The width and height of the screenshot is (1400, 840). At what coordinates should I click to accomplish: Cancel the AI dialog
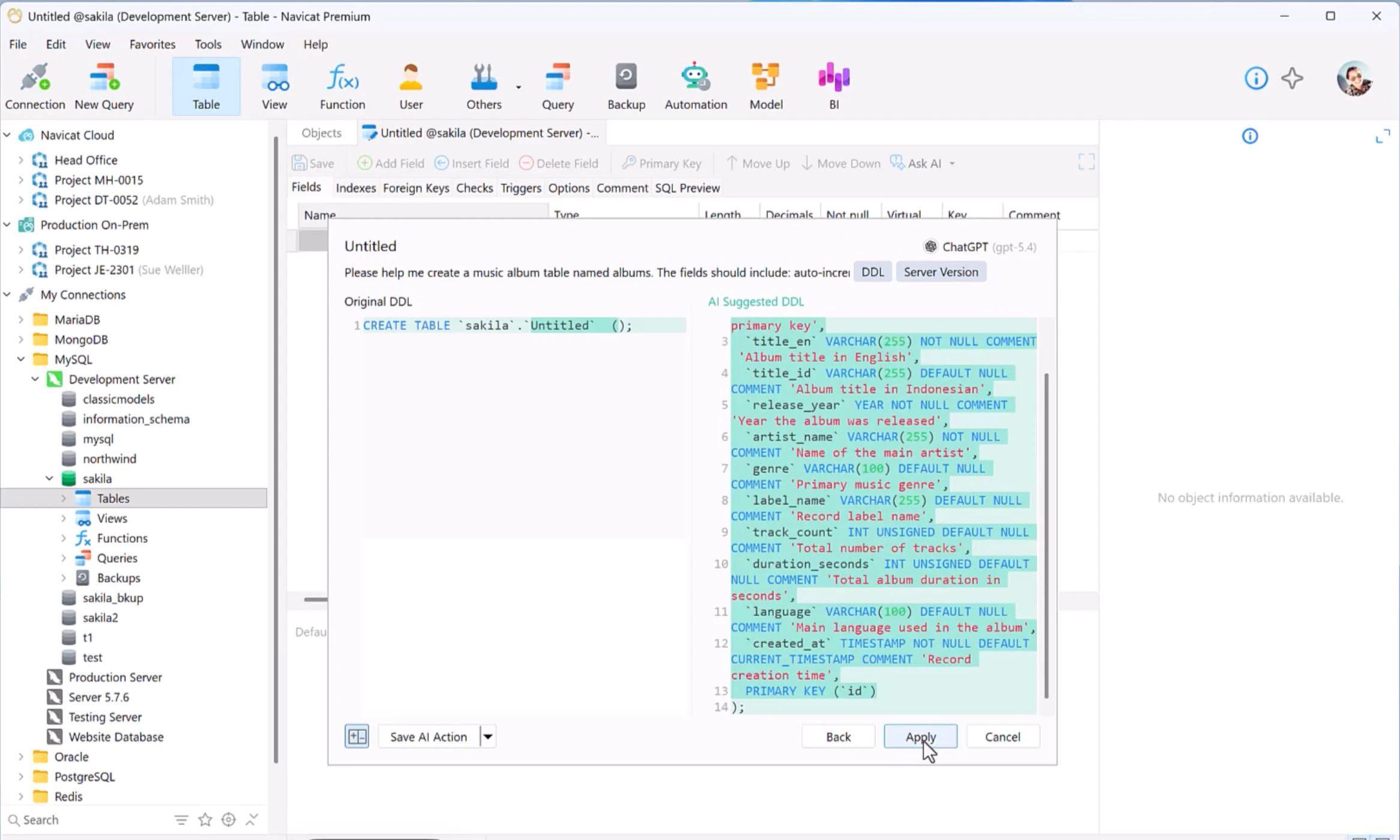(1002, 736)
